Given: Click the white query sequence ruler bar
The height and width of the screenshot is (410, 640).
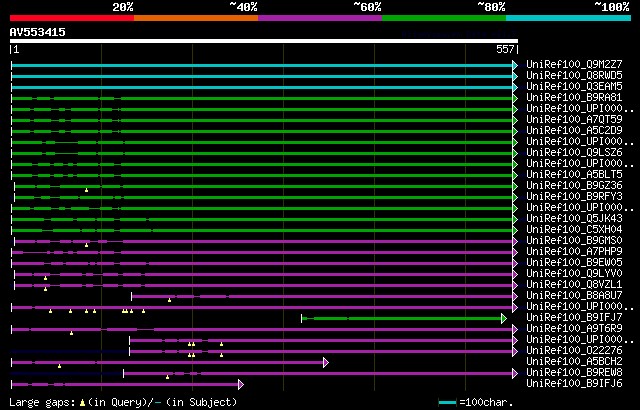Looking at the screenshot, I should (x=264, y=41).
